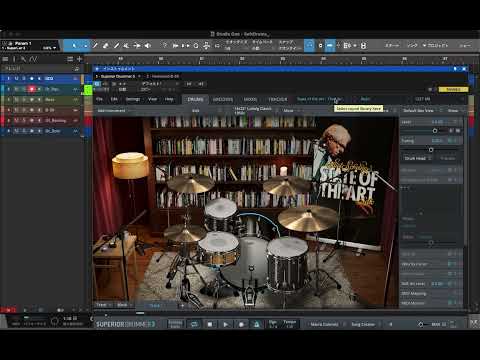Open the track inspector 'i' icon

(x=14, y=59)
